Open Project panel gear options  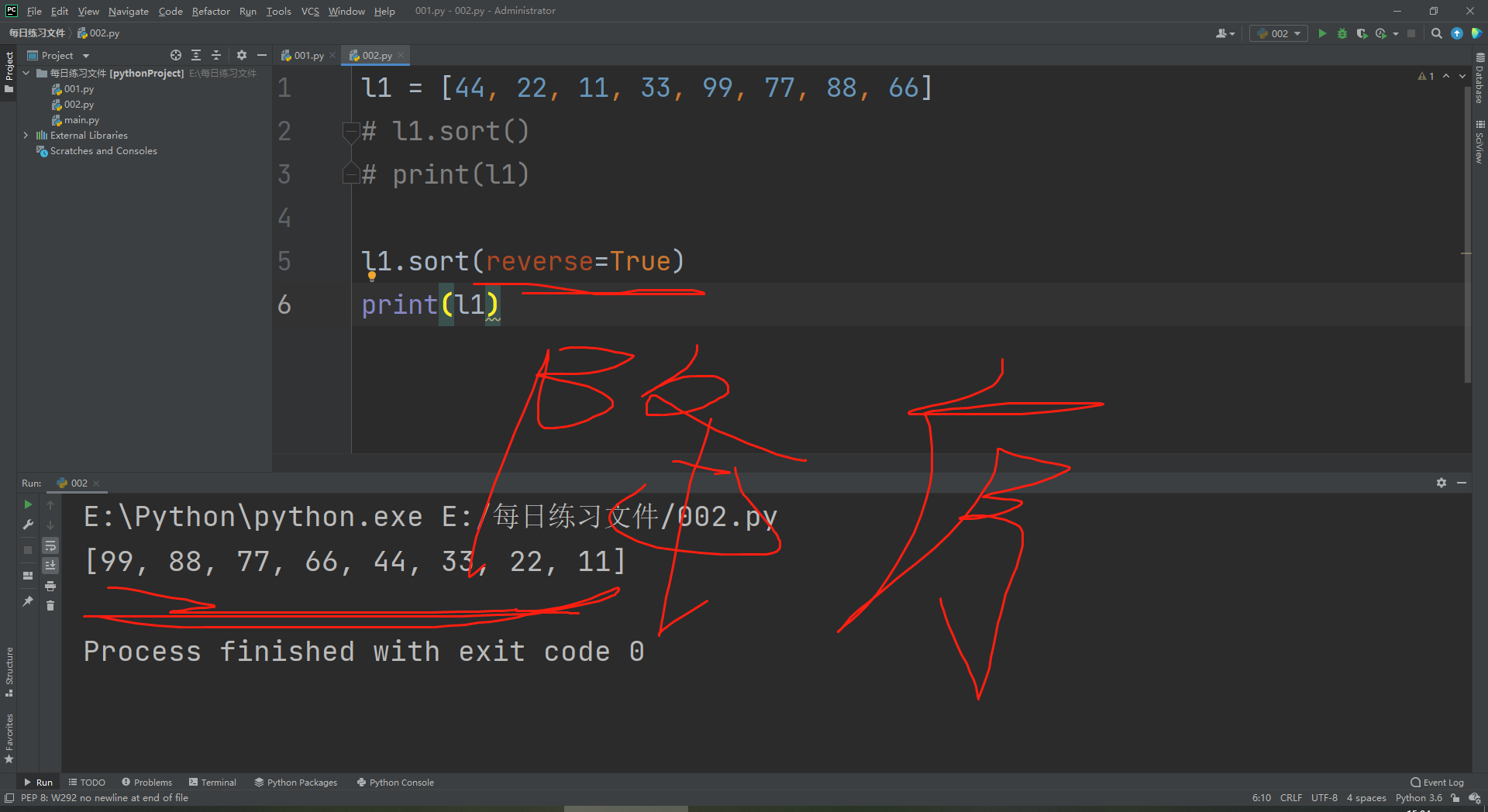pyautogui.click(x=242, y=55)
